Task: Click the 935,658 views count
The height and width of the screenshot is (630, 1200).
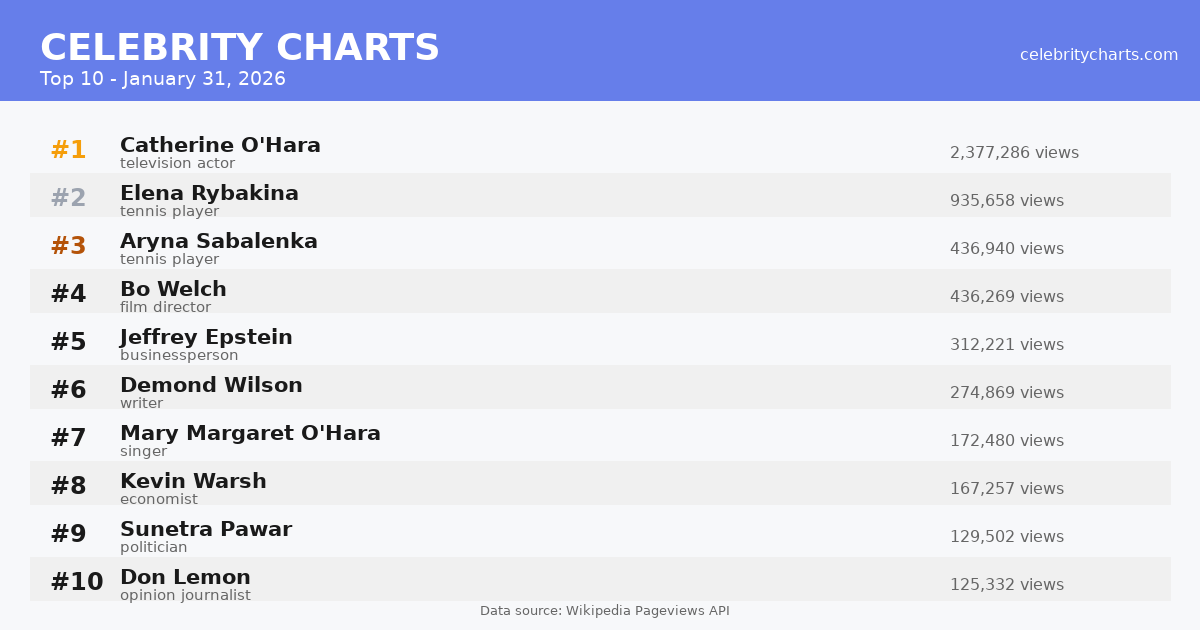Action: tap(1006, 201)
